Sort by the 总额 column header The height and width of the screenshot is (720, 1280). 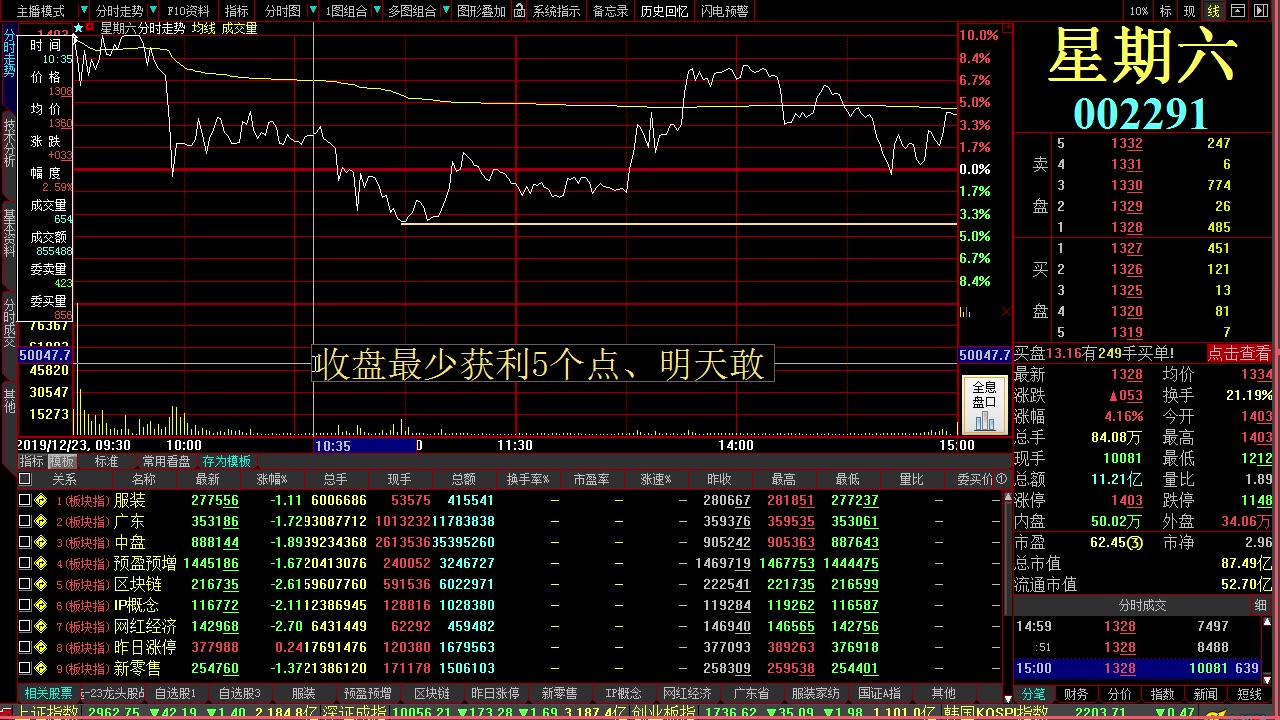[x=463, y=479]
